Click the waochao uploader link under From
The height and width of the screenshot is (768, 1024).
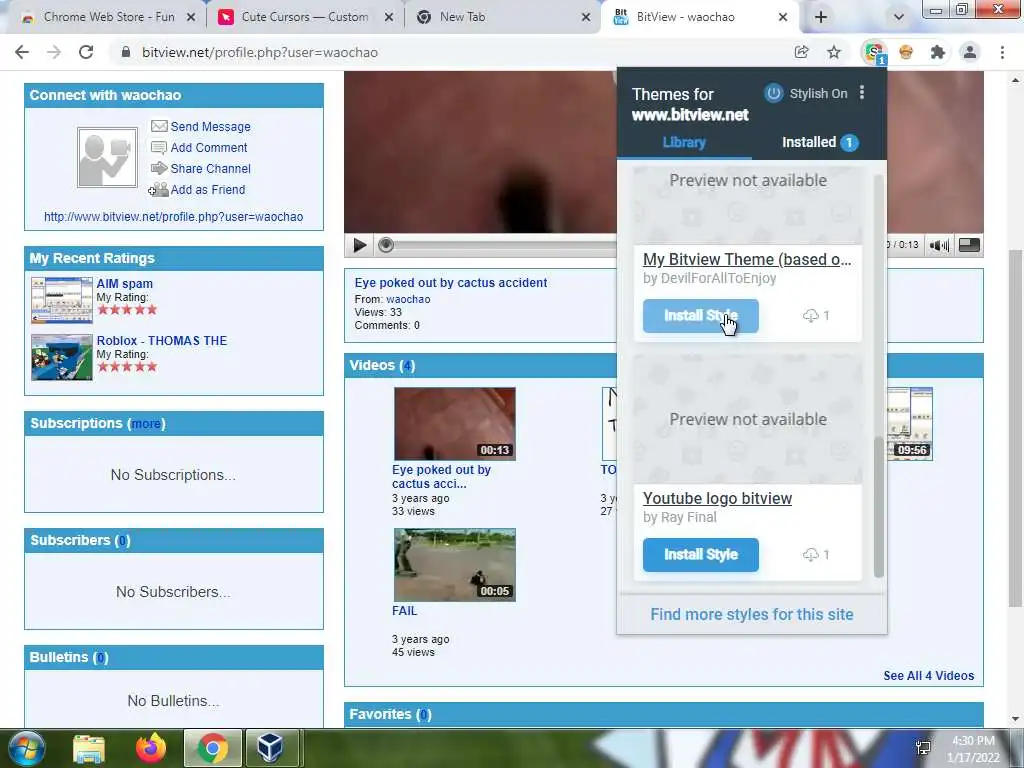point(408,299)
